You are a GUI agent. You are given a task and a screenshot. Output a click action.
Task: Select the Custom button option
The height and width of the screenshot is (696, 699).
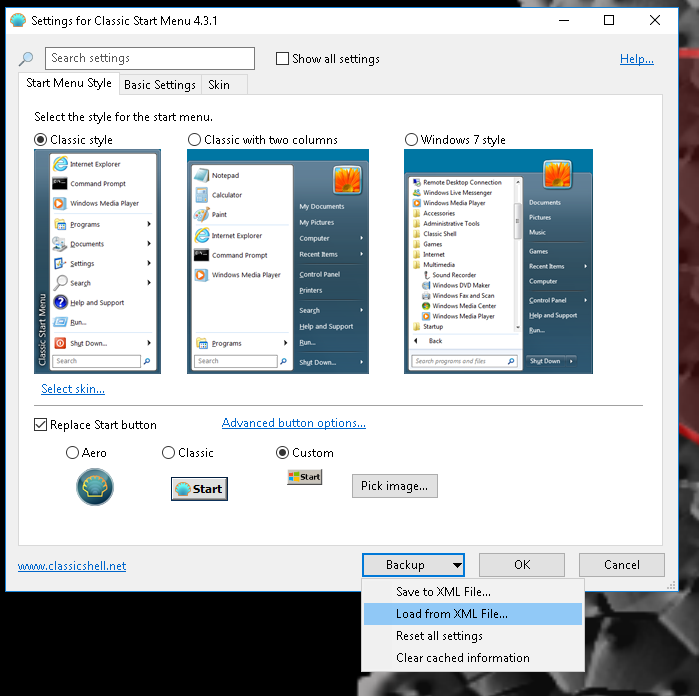coord(282,453)
